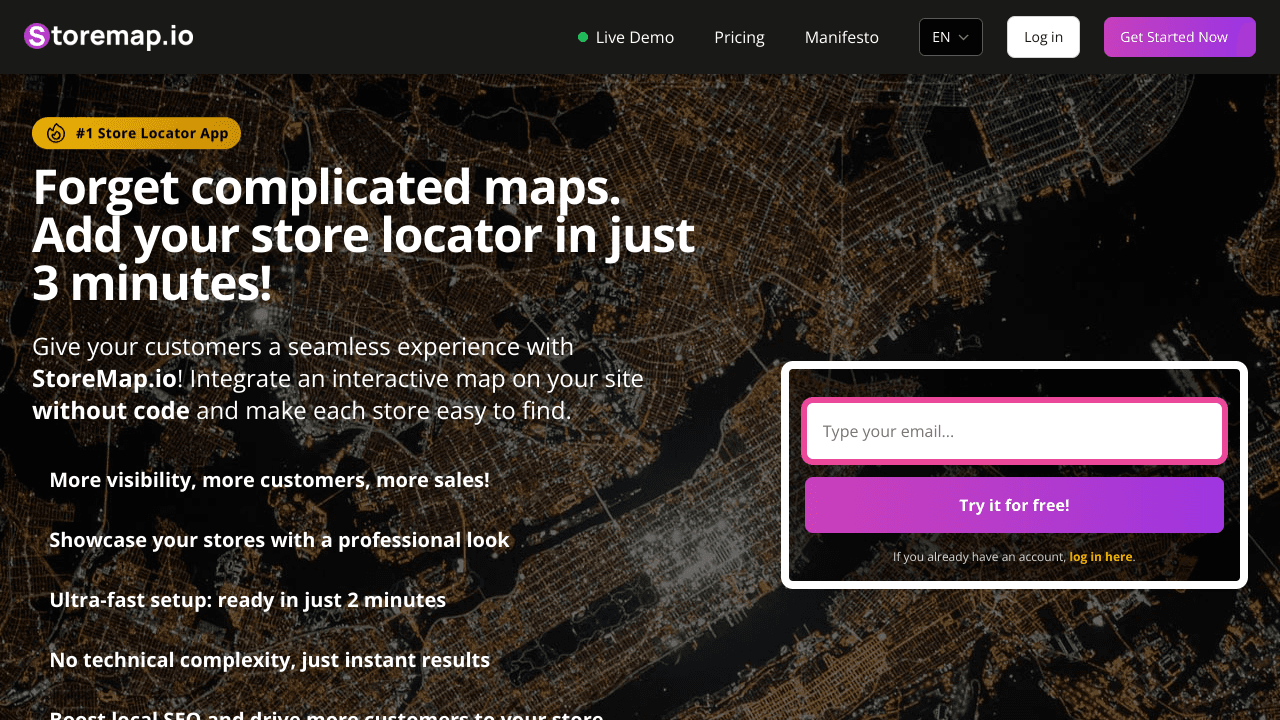Image resolution: width=1280 pixels, height=720 pixels.
Task: Click Get Started Now button
Action: (x=1180, y=37)
